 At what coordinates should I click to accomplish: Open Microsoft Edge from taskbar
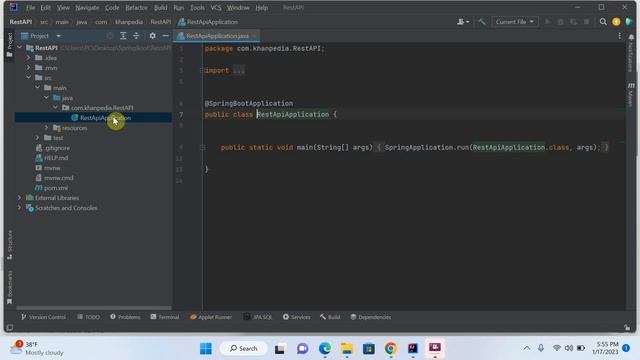324,348
